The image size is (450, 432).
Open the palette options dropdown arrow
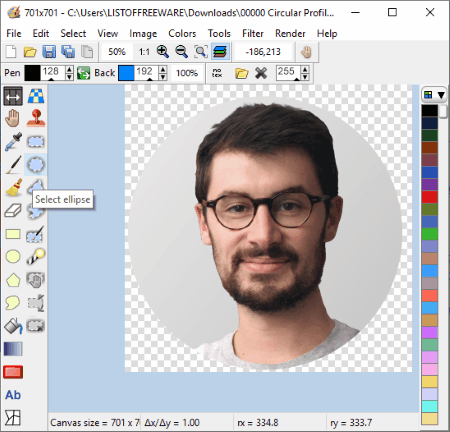pyautogui.click(x=441, y=95)
